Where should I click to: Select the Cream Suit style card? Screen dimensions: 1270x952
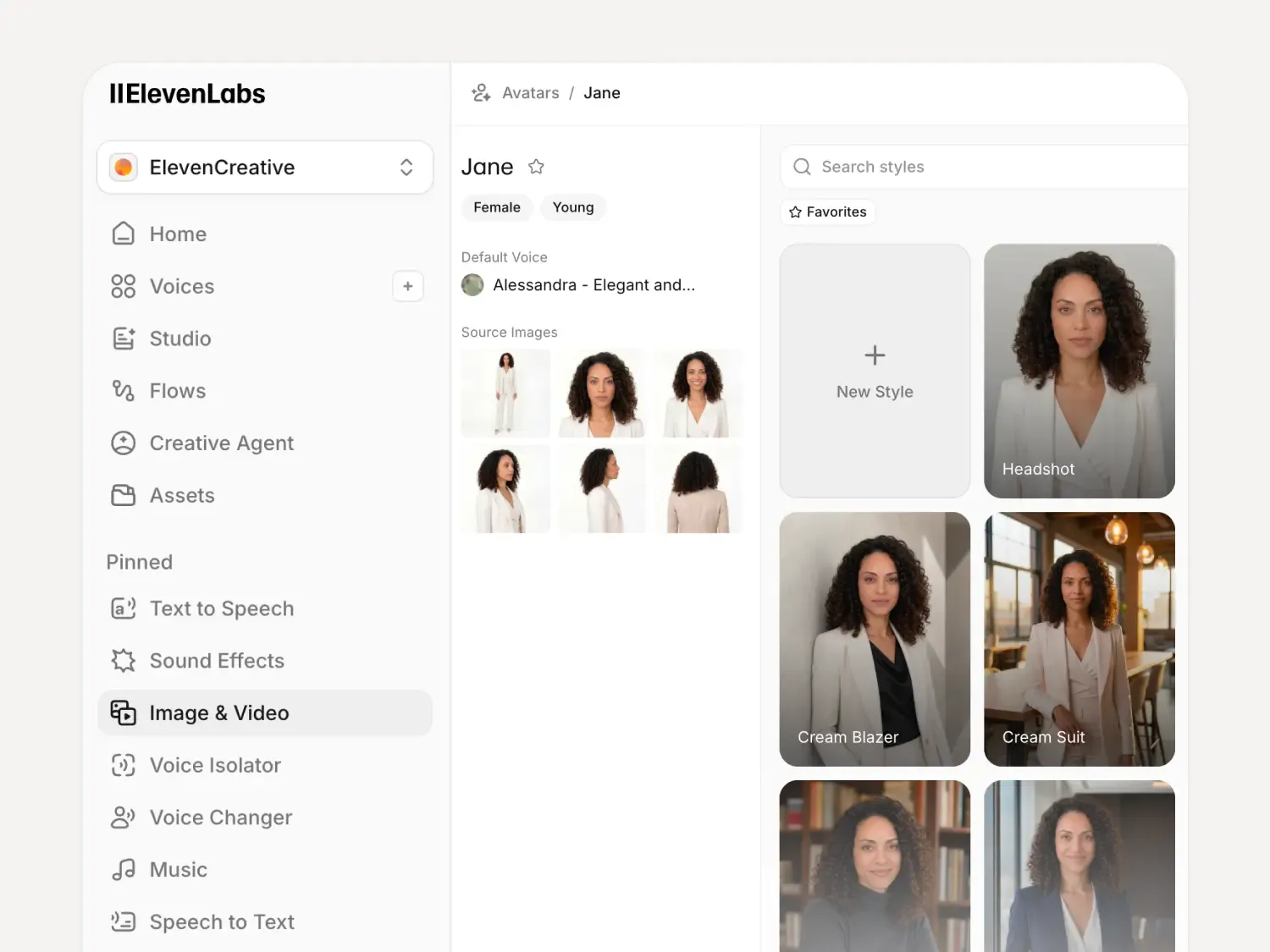pos(1079,639)
